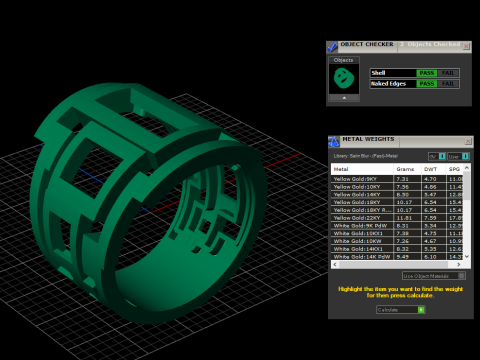Click FAIL indicator in the Shell row
This screenshot has width=480, height=360.
[x=448, y=73]
